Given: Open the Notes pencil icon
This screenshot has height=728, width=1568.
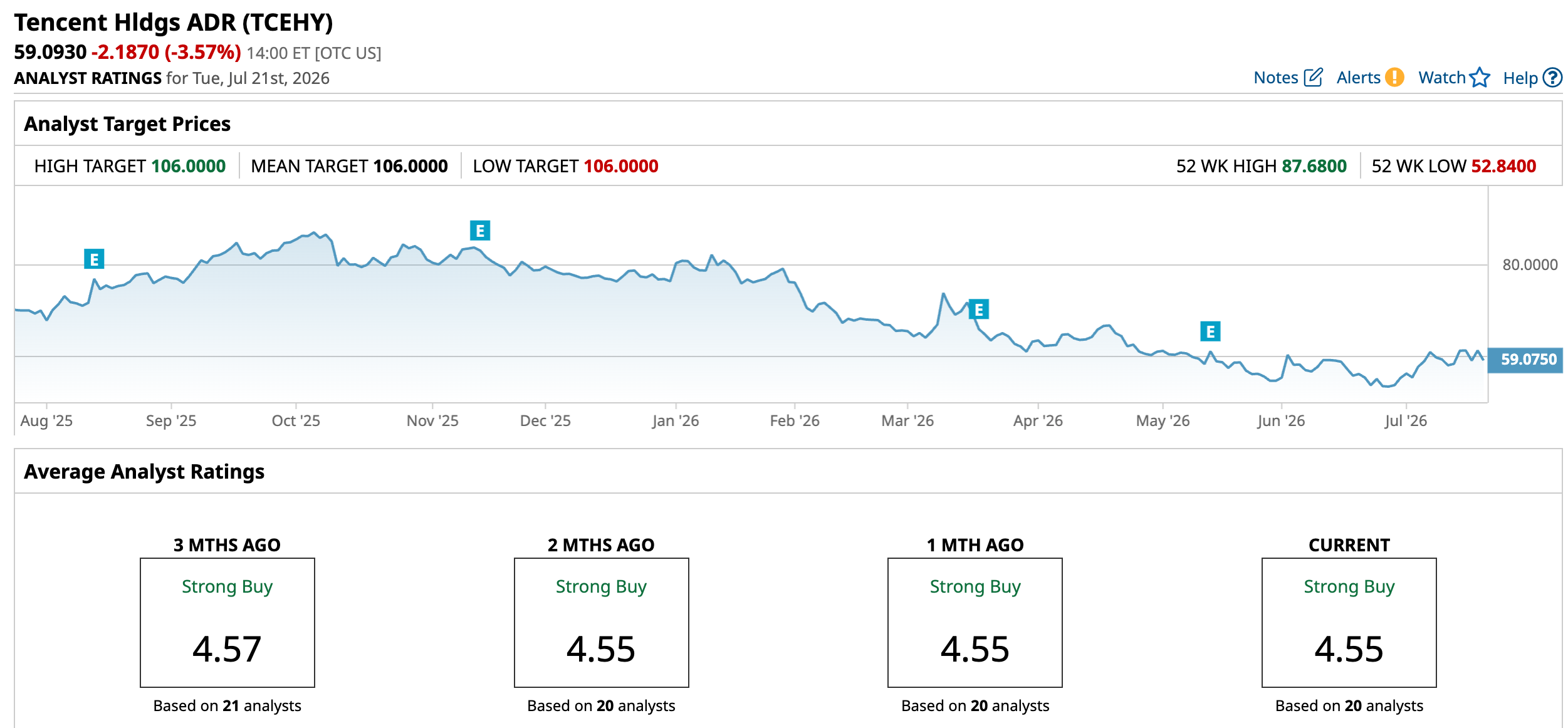Looking at the screenshot, I should (1313, 78).
